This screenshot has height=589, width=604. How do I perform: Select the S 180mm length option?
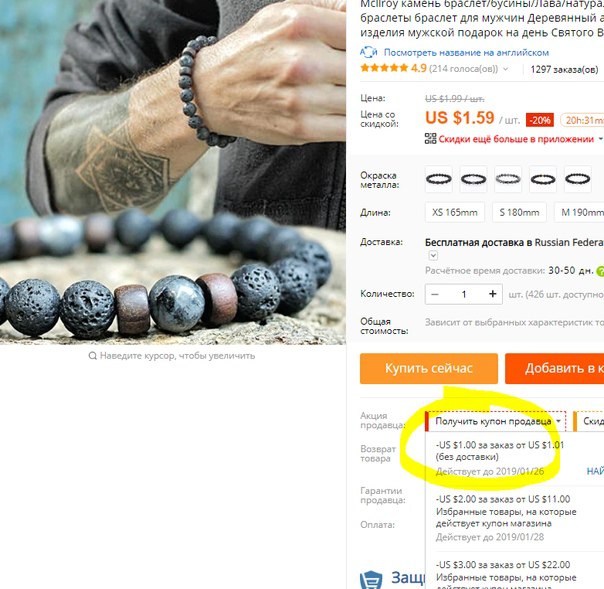click(x=519, y=213)
